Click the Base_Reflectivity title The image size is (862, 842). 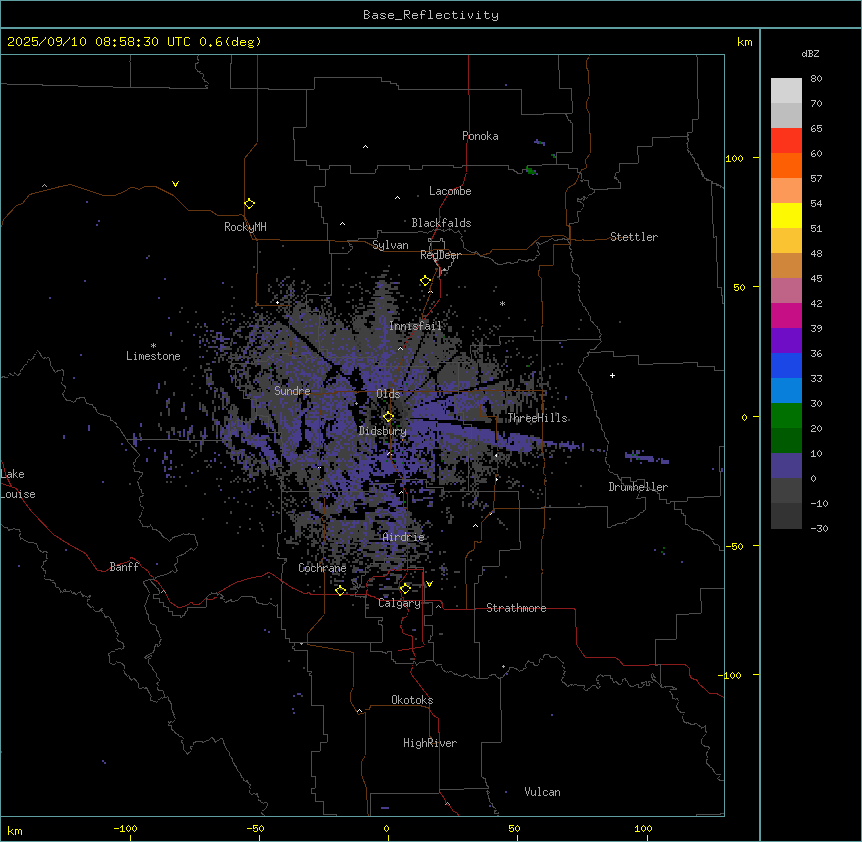[431, 15]
